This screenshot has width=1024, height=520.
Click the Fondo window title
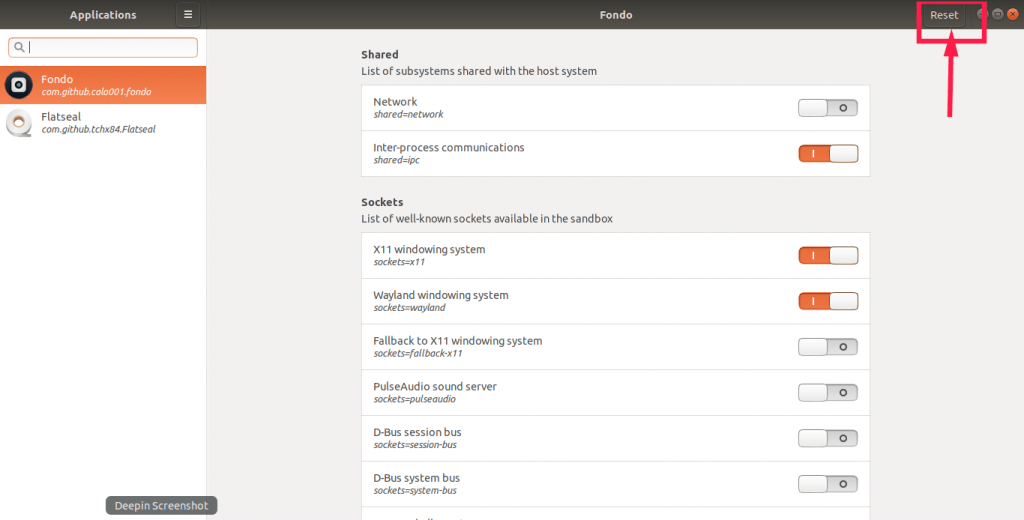(x=616, y=14)
